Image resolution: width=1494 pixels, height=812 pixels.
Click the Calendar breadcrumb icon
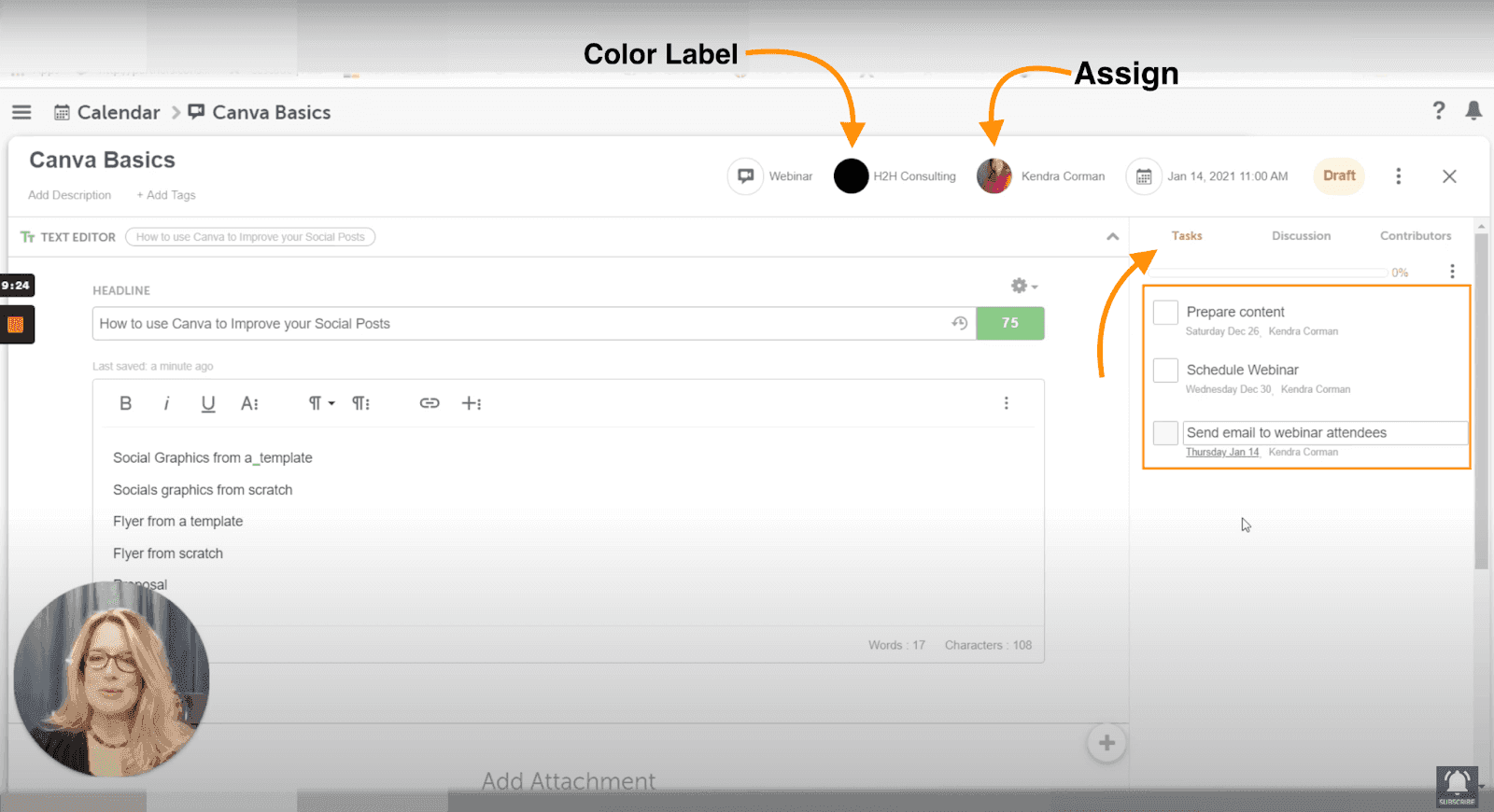62,112
